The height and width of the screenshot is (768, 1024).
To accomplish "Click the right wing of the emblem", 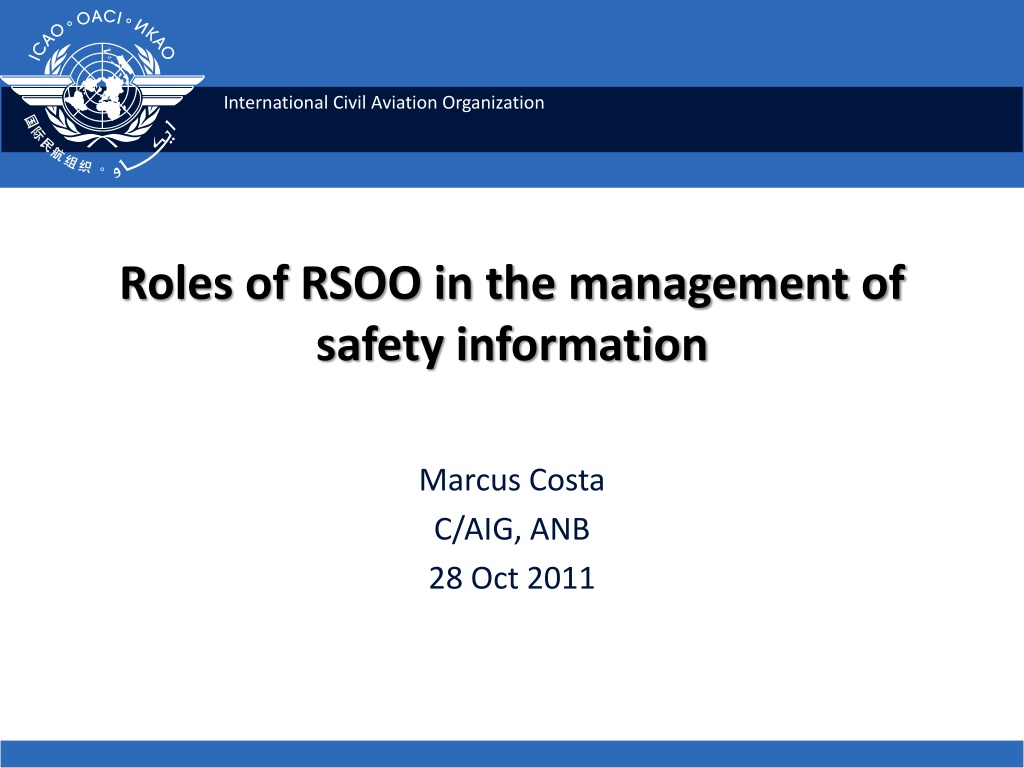I will 168,89.
